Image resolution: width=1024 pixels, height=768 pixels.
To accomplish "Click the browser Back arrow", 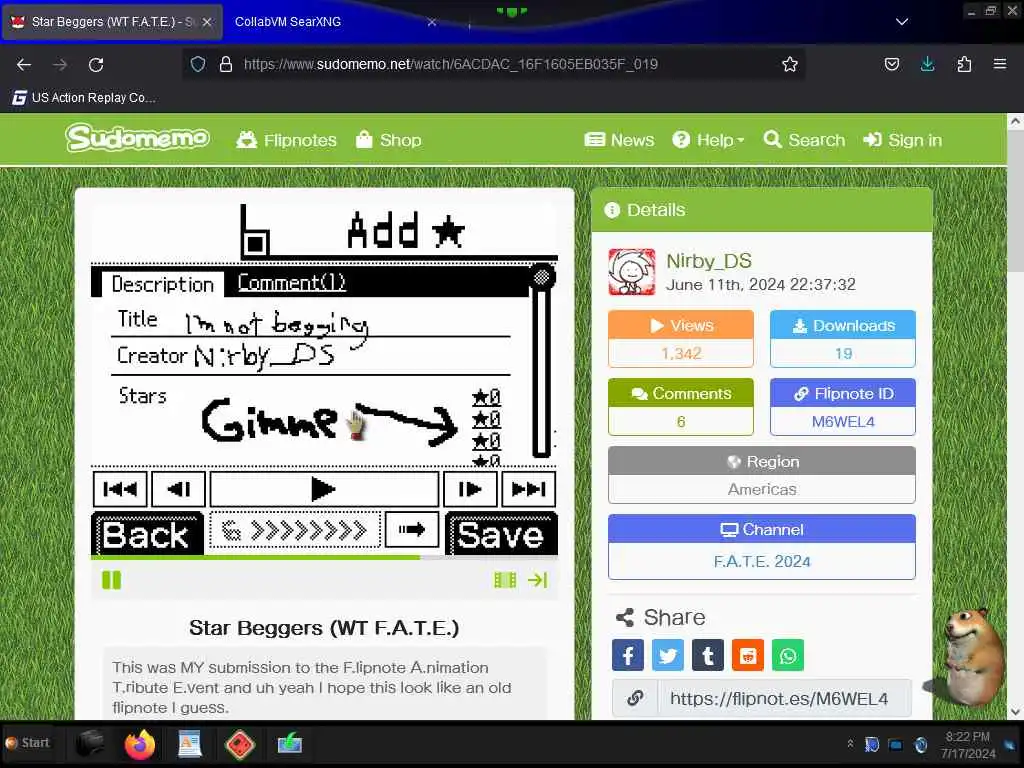I will 24,64.
